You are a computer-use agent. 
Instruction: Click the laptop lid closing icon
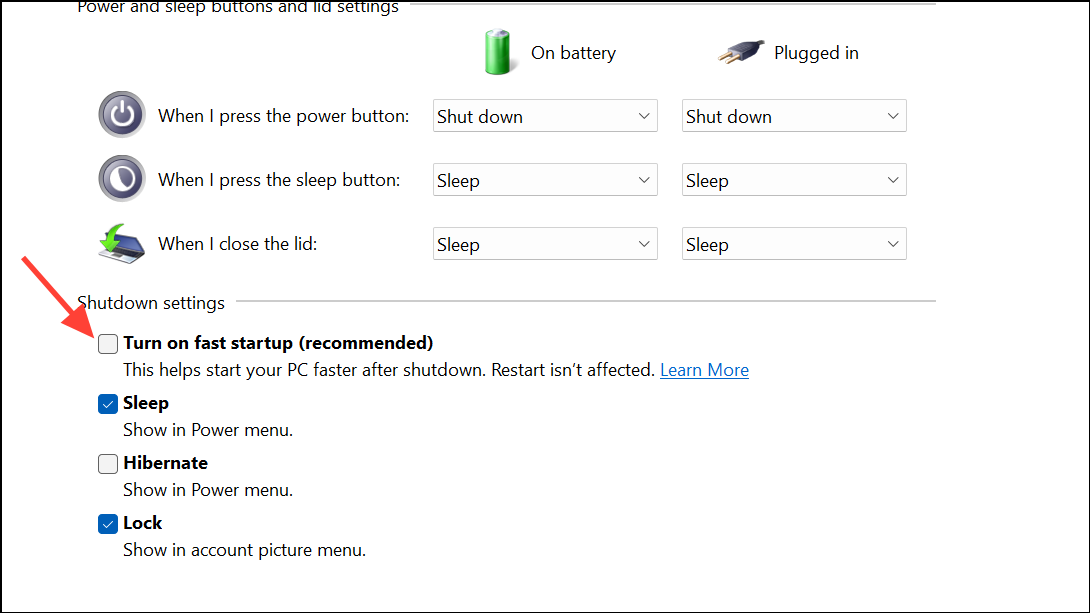[121, 242]
